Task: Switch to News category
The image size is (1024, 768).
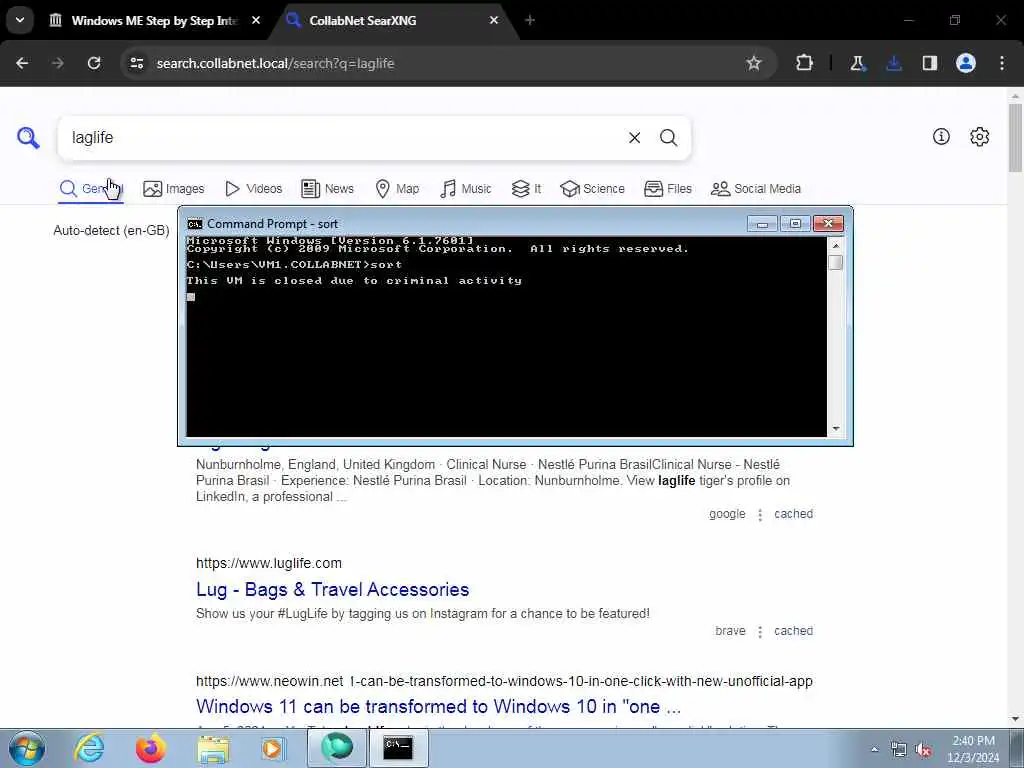Action: click(x=327, y=189)
